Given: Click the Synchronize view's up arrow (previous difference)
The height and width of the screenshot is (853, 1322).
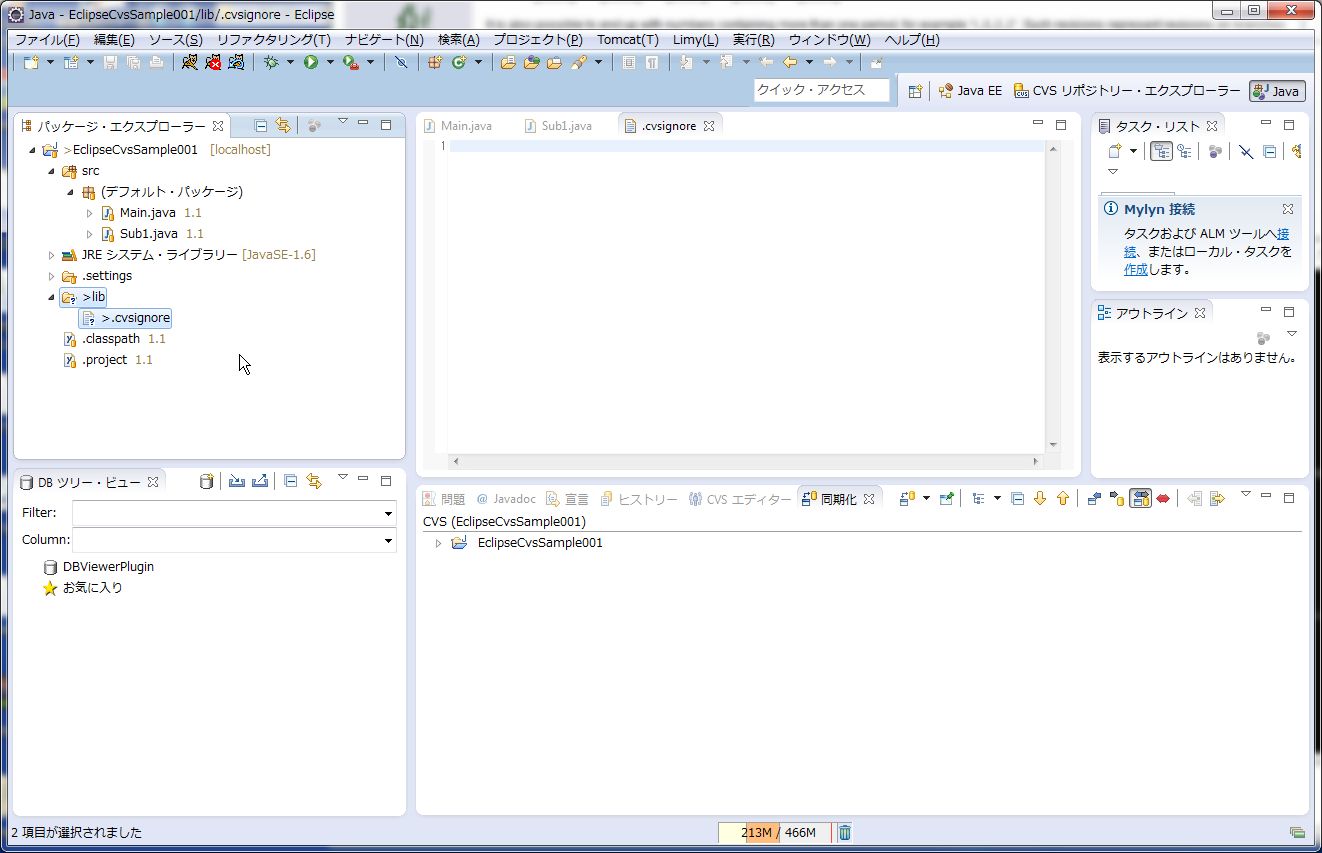Looking at the screenshot, I should pos(1062,498).
